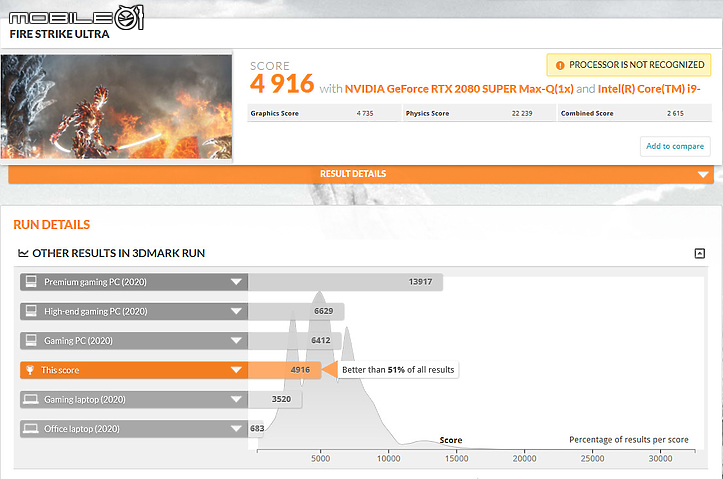723x479 pixels.
Task: Click the Percentage of results per score label
Action: tap(628, 440)
